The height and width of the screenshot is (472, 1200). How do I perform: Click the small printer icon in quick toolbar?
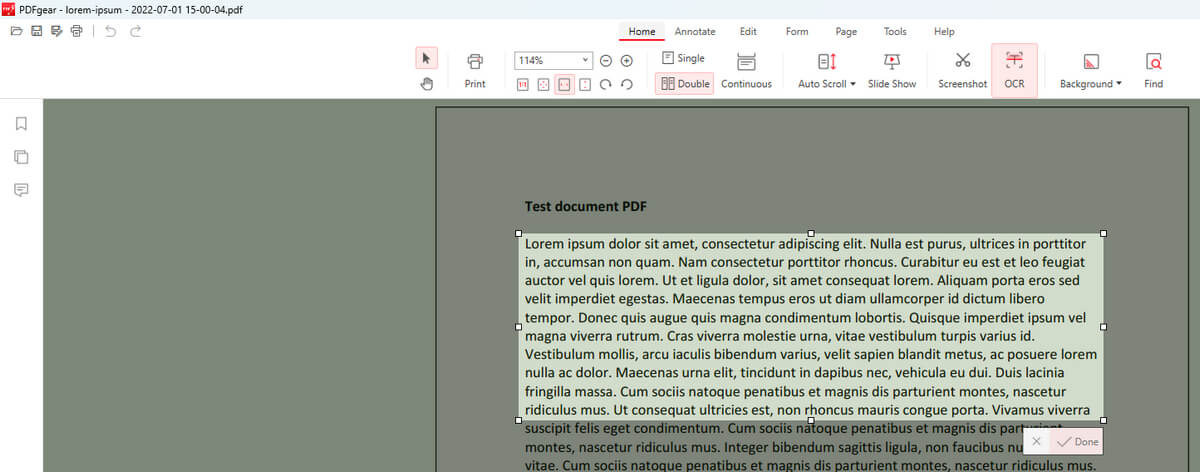coord(76,31)
